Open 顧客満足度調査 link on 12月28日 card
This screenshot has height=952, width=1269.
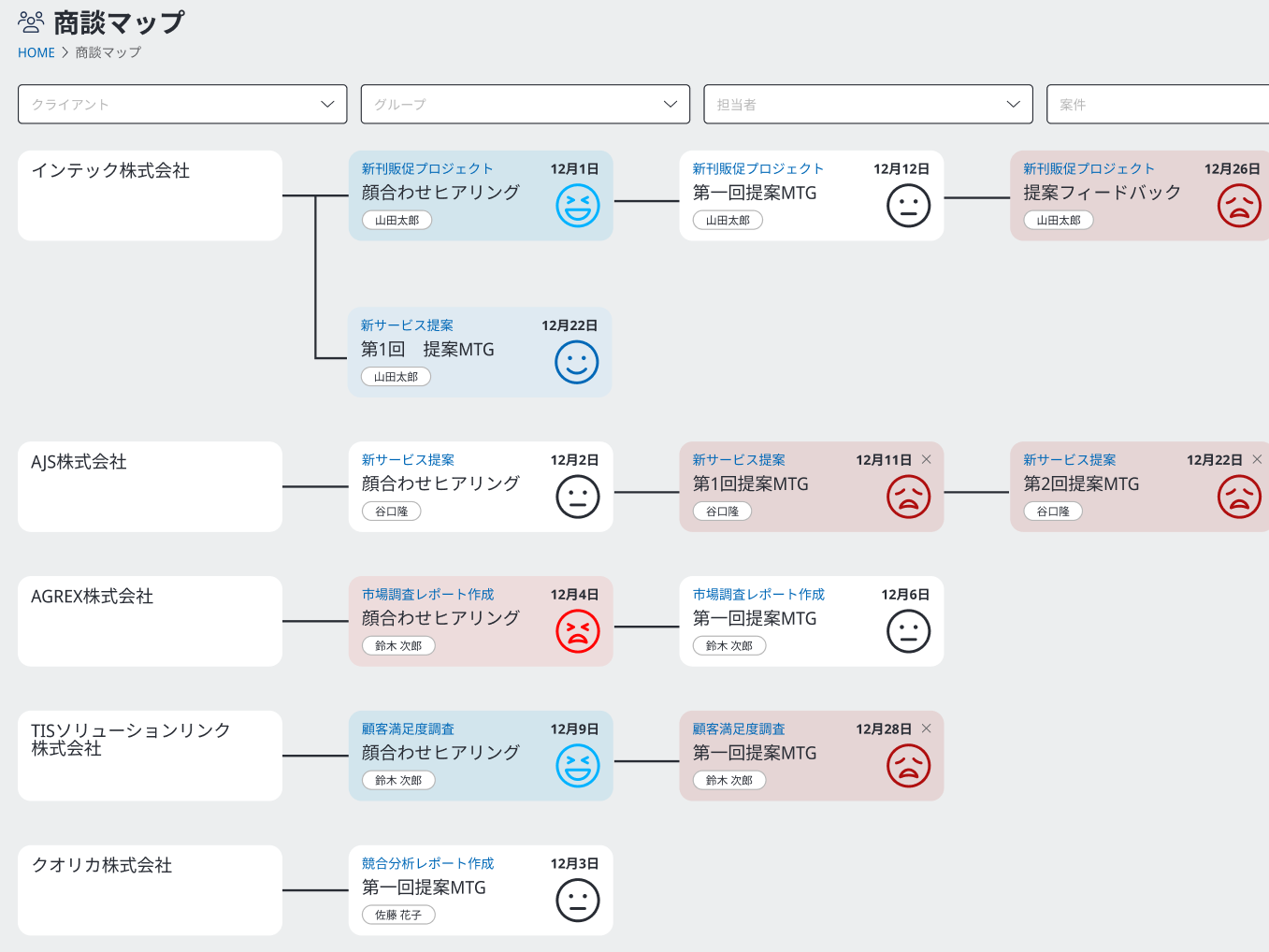point(739,729)
